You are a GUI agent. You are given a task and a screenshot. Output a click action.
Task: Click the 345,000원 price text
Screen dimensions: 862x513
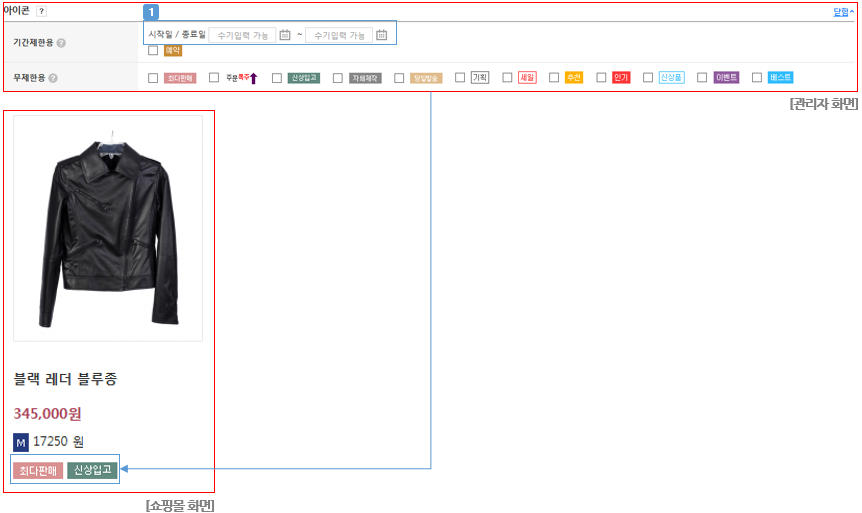coord(47,413)
